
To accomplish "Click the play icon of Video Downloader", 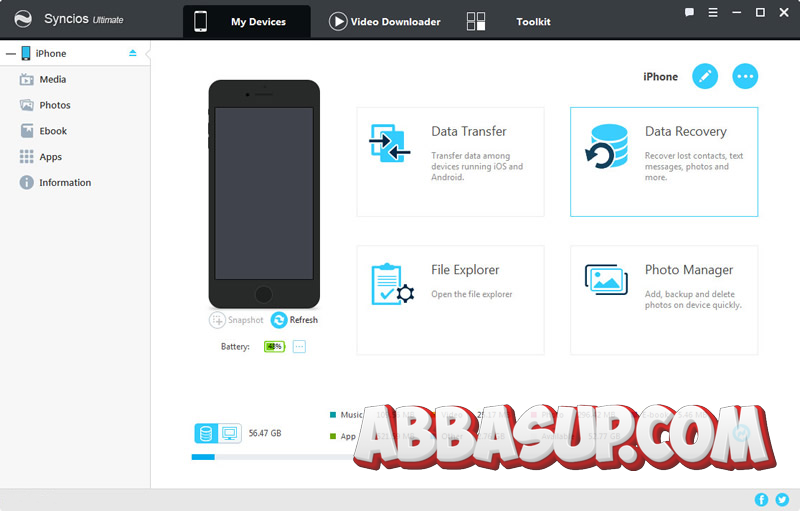I will pyautogui.click(x=338, y=21).
